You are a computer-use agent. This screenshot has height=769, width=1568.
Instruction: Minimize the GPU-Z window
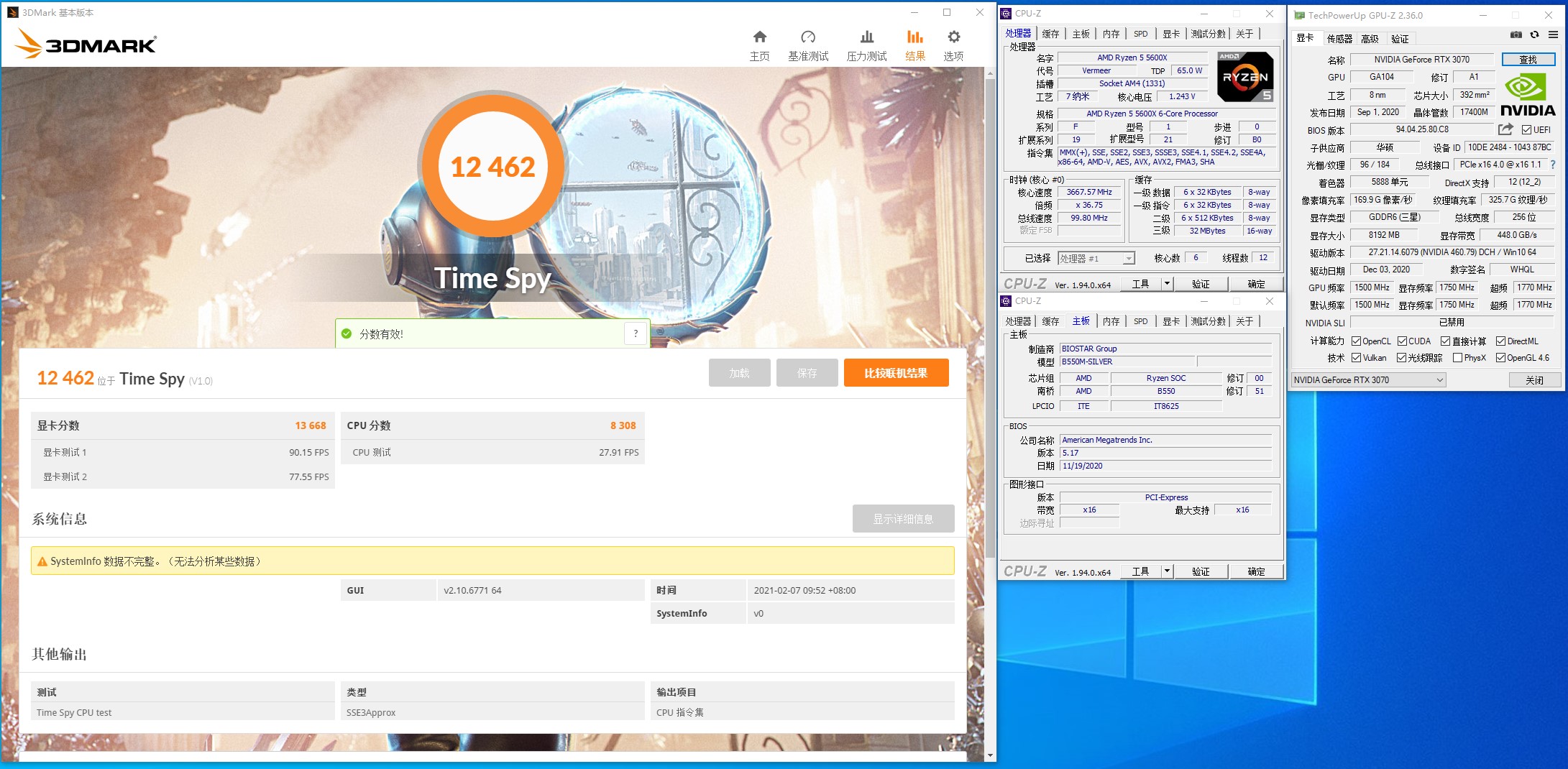click(x=1482, y=15)
